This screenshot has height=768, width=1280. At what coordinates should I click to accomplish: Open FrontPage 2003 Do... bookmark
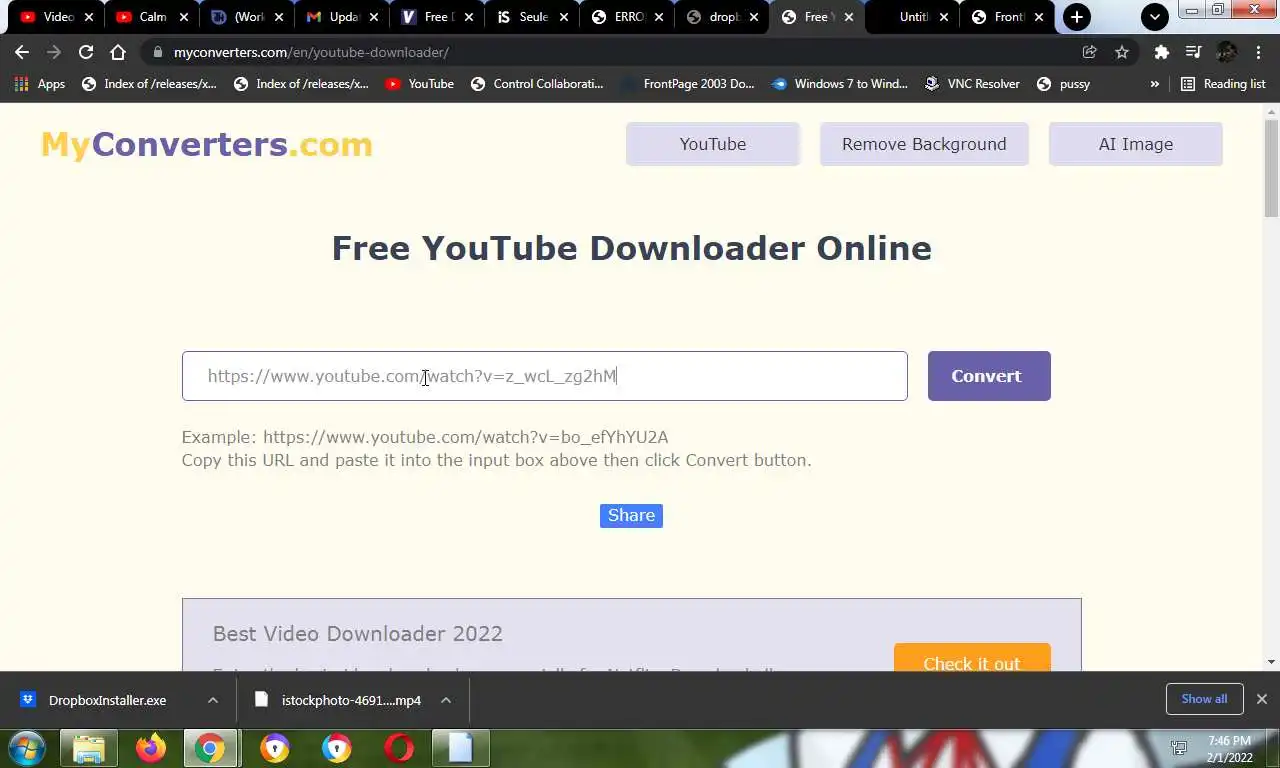coord(688,84)
